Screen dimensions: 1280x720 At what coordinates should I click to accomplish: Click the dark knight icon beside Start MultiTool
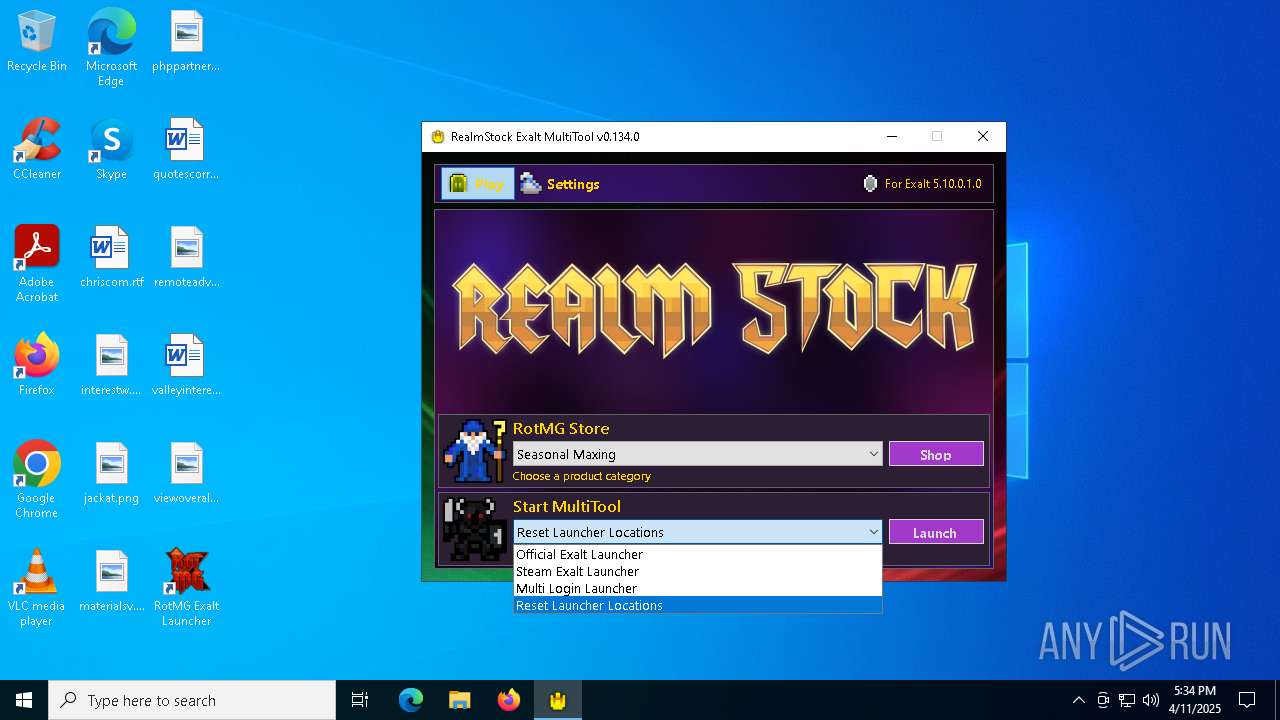[x=474, y=529]
